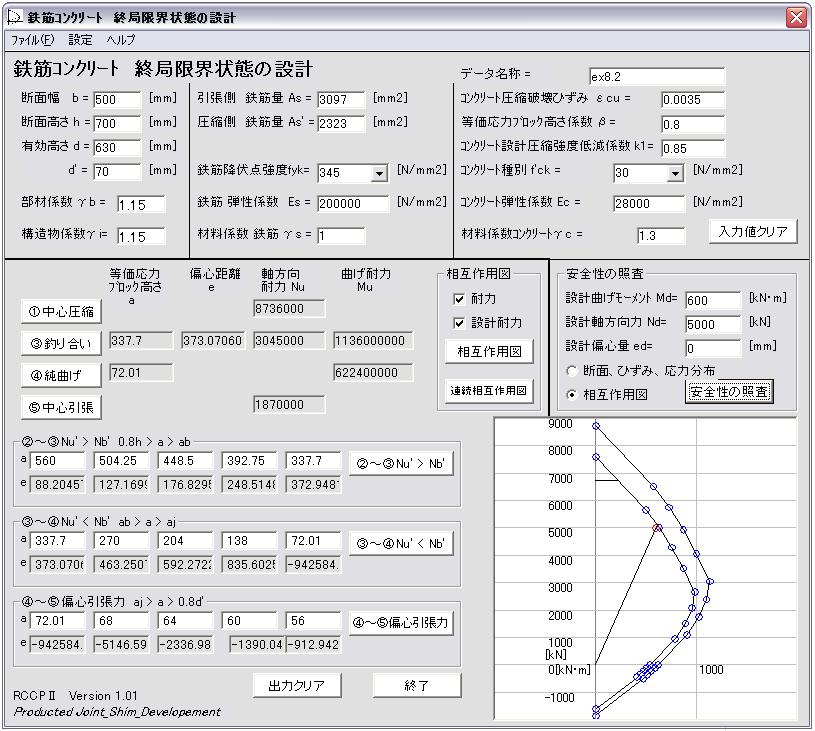This screenshot has width=815, height=731.
Task: Click the ③釣り合い button
Action: (61, 343)
